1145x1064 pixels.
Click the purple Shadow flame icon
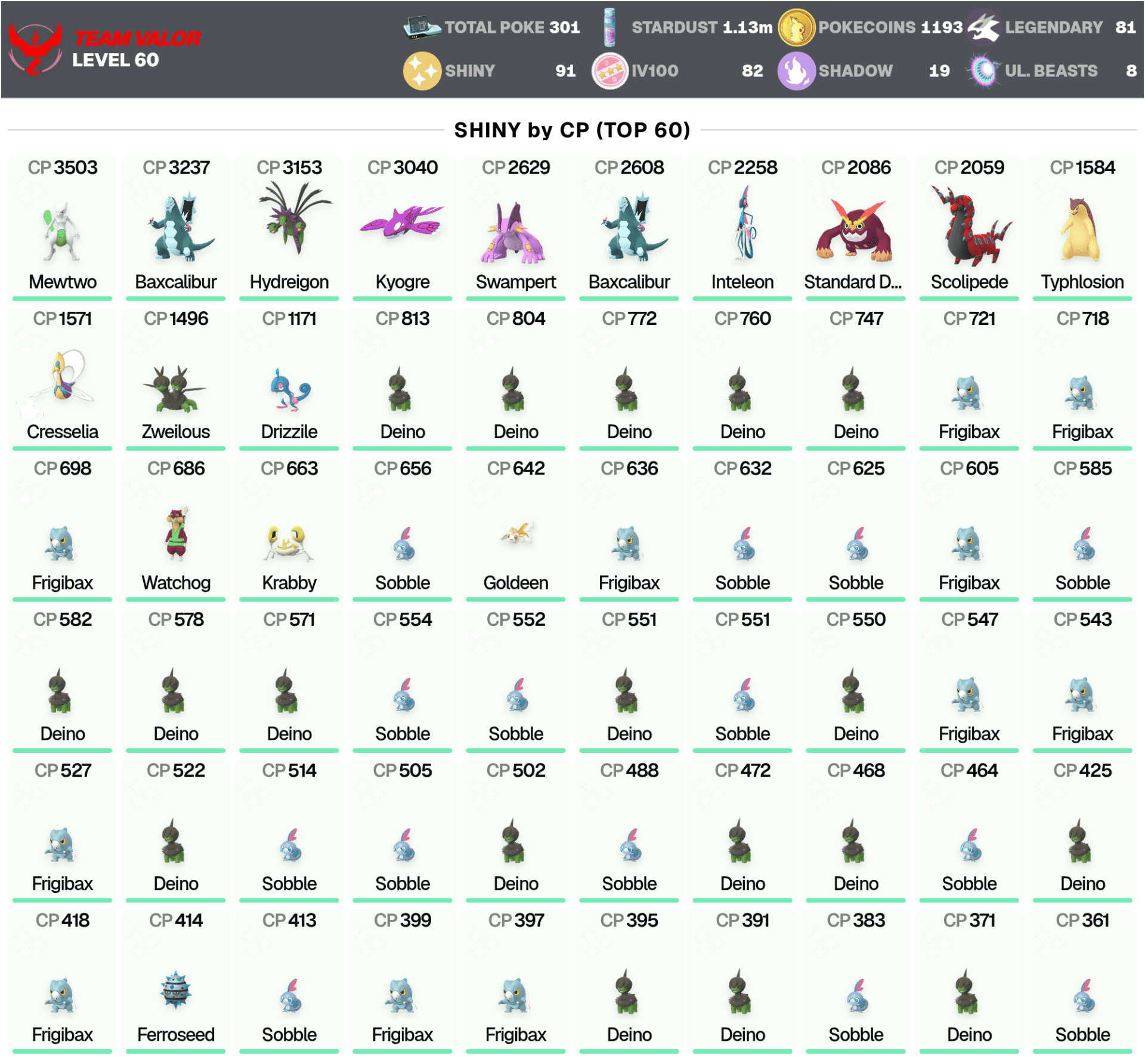pos(796,71)
